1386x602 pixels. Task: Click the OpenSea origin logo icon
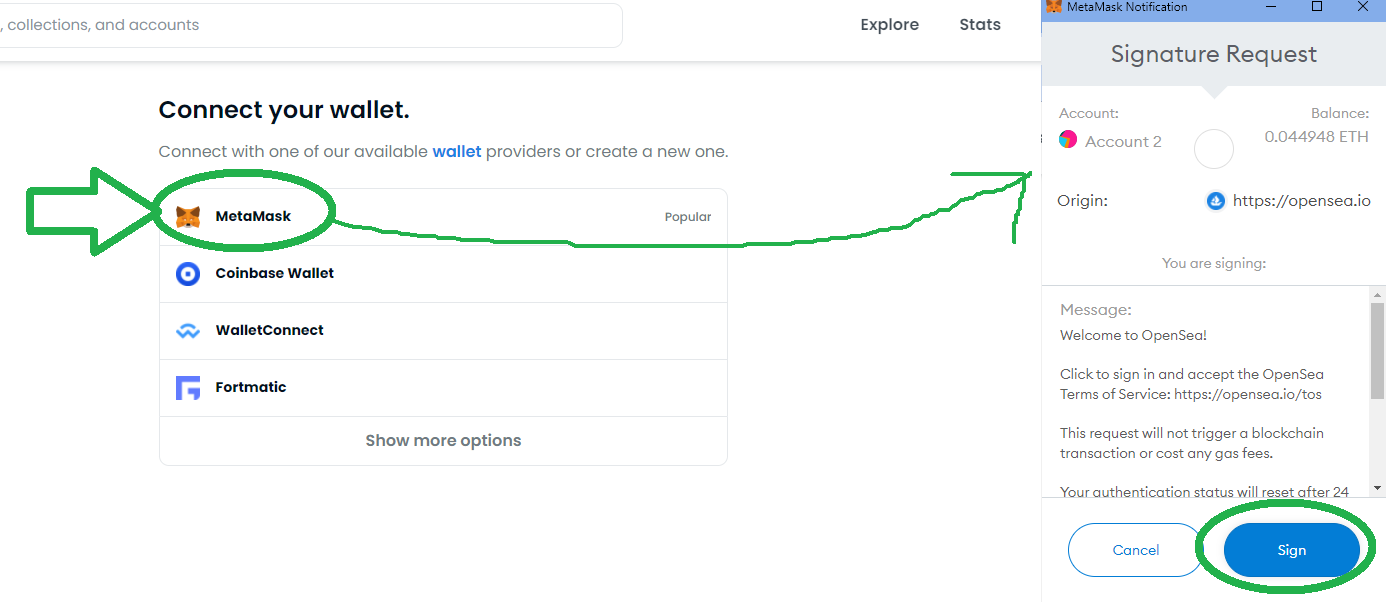pyautogui.click(x=1216, y=201)
